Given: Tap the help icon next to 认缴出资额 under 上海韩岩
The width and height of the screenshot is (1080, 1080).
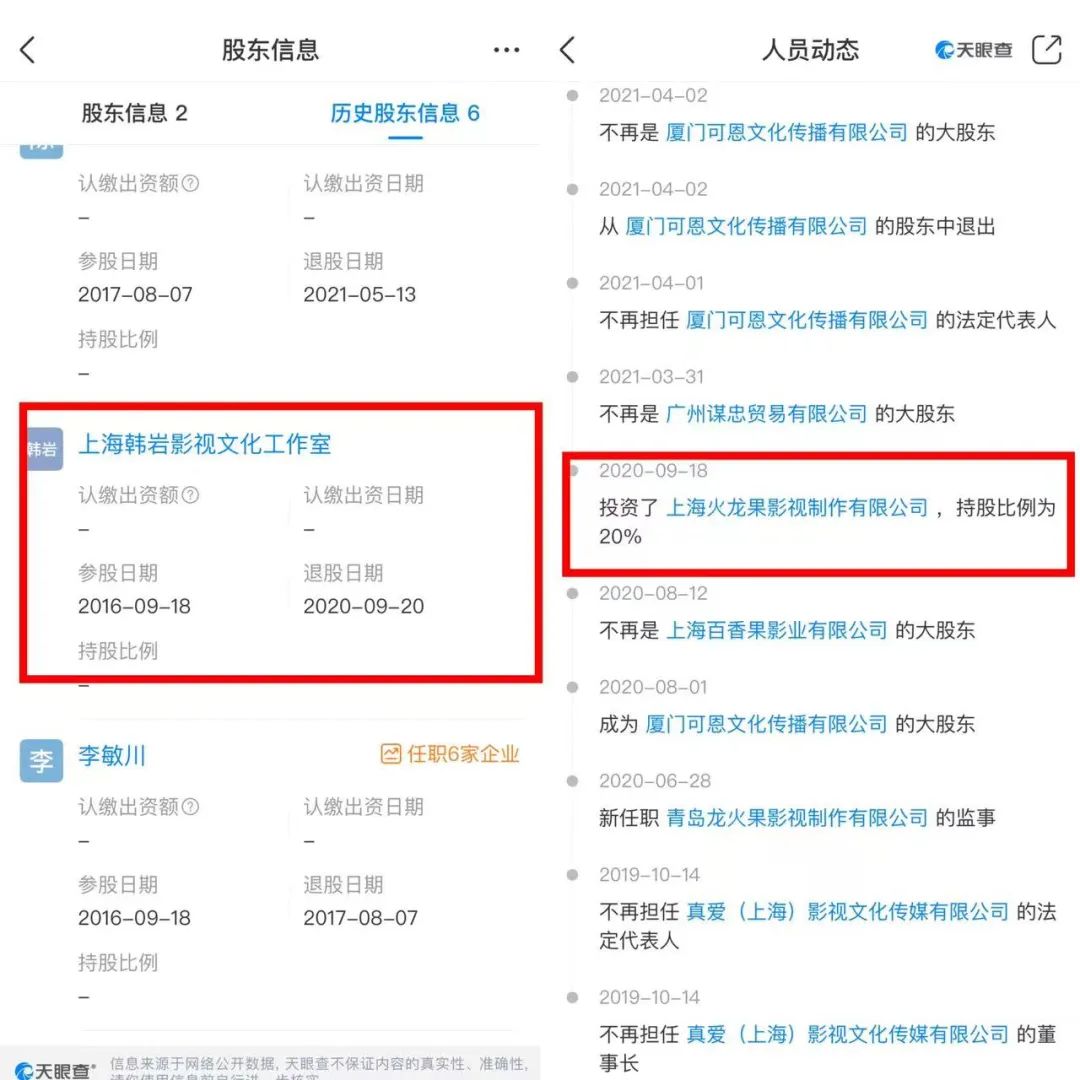Looking at the screenshot, I should pos(191,495).
